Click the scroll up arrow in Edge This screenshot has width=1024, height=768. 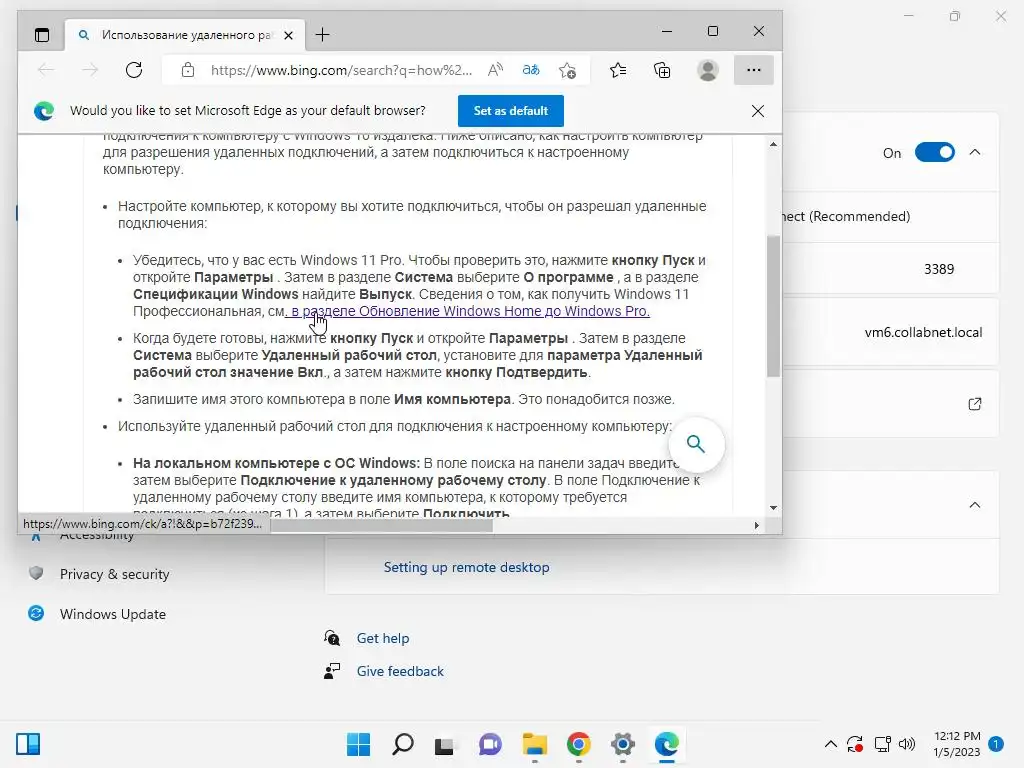pos(773,144)
